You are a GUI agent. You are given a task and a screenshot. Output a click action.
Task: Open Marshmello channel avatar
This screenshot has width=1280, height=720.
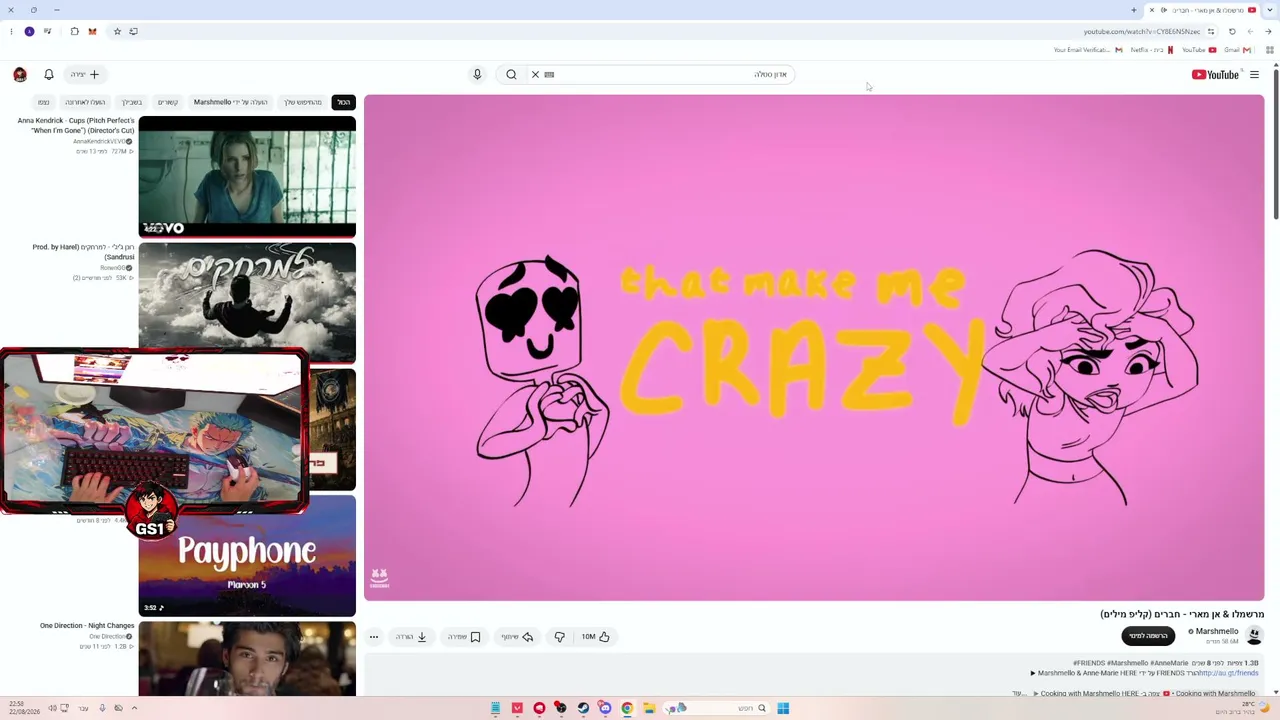[x=1254, y=636]
